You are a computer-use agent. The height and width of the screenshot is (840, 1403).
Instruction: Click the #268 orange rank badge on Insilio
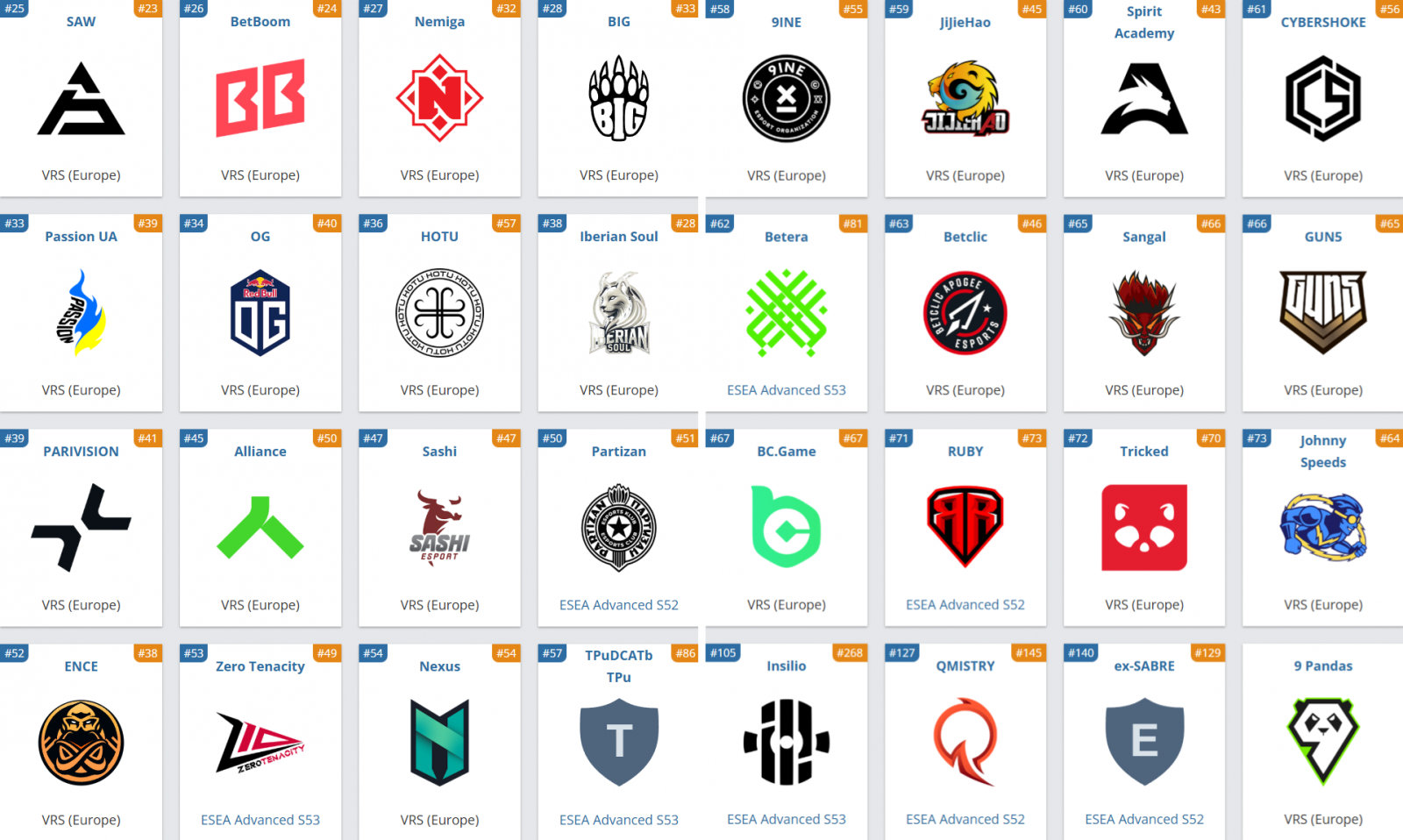(x=850, y=653)
